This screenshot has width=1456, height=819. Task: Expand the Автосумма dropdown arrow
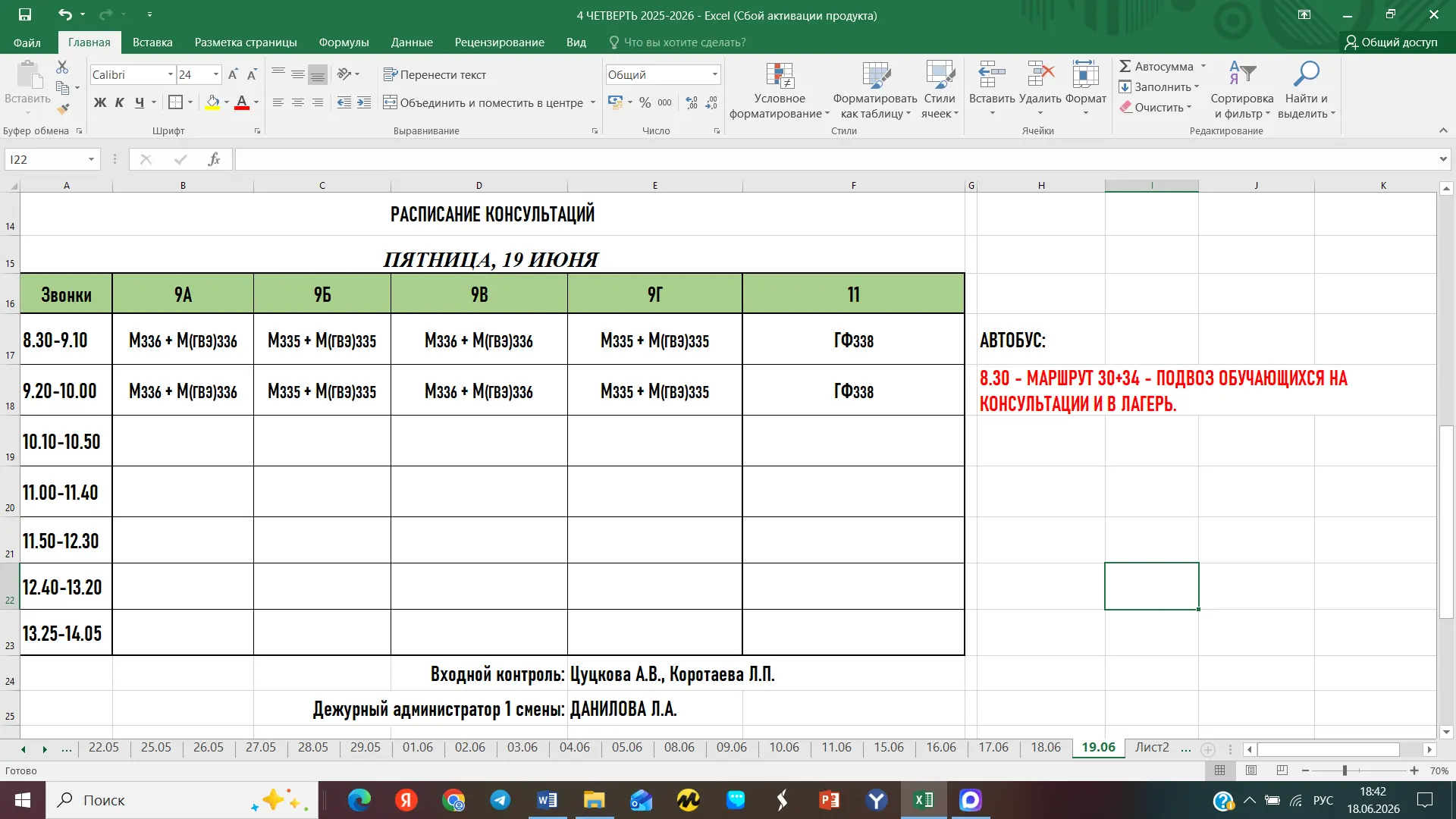[x=1203, y=66]
